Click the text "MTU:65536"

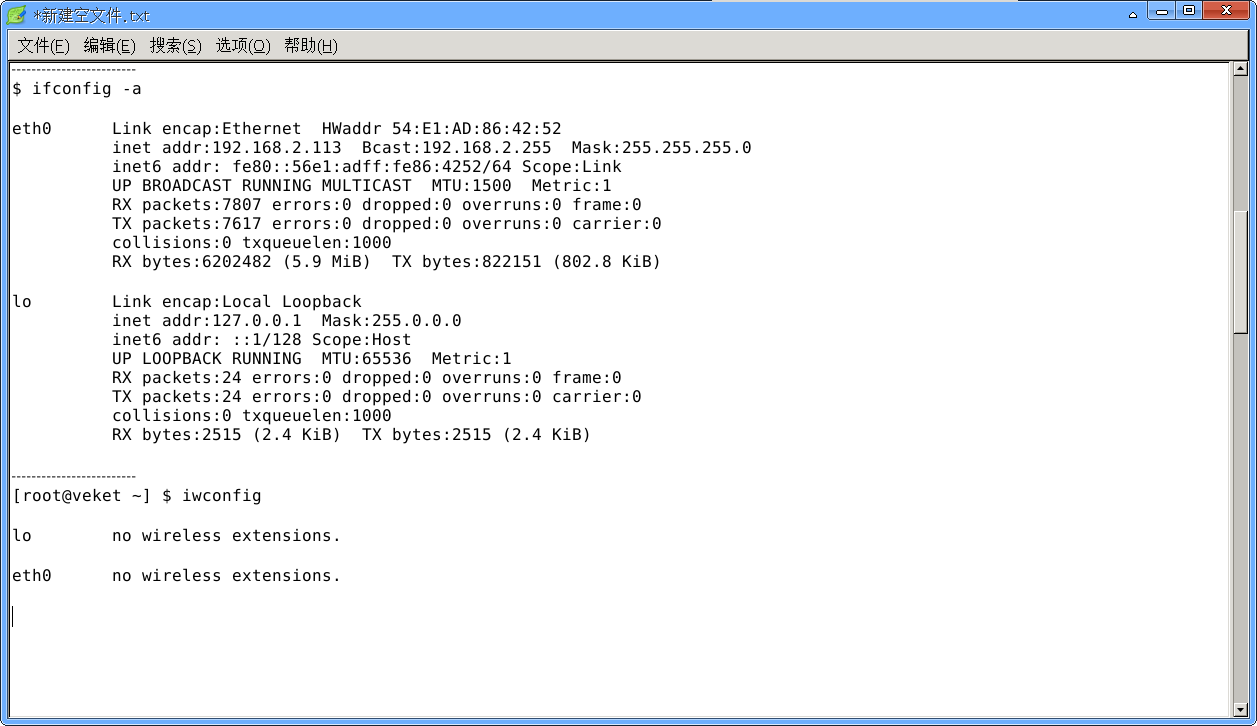coord(367,359)
